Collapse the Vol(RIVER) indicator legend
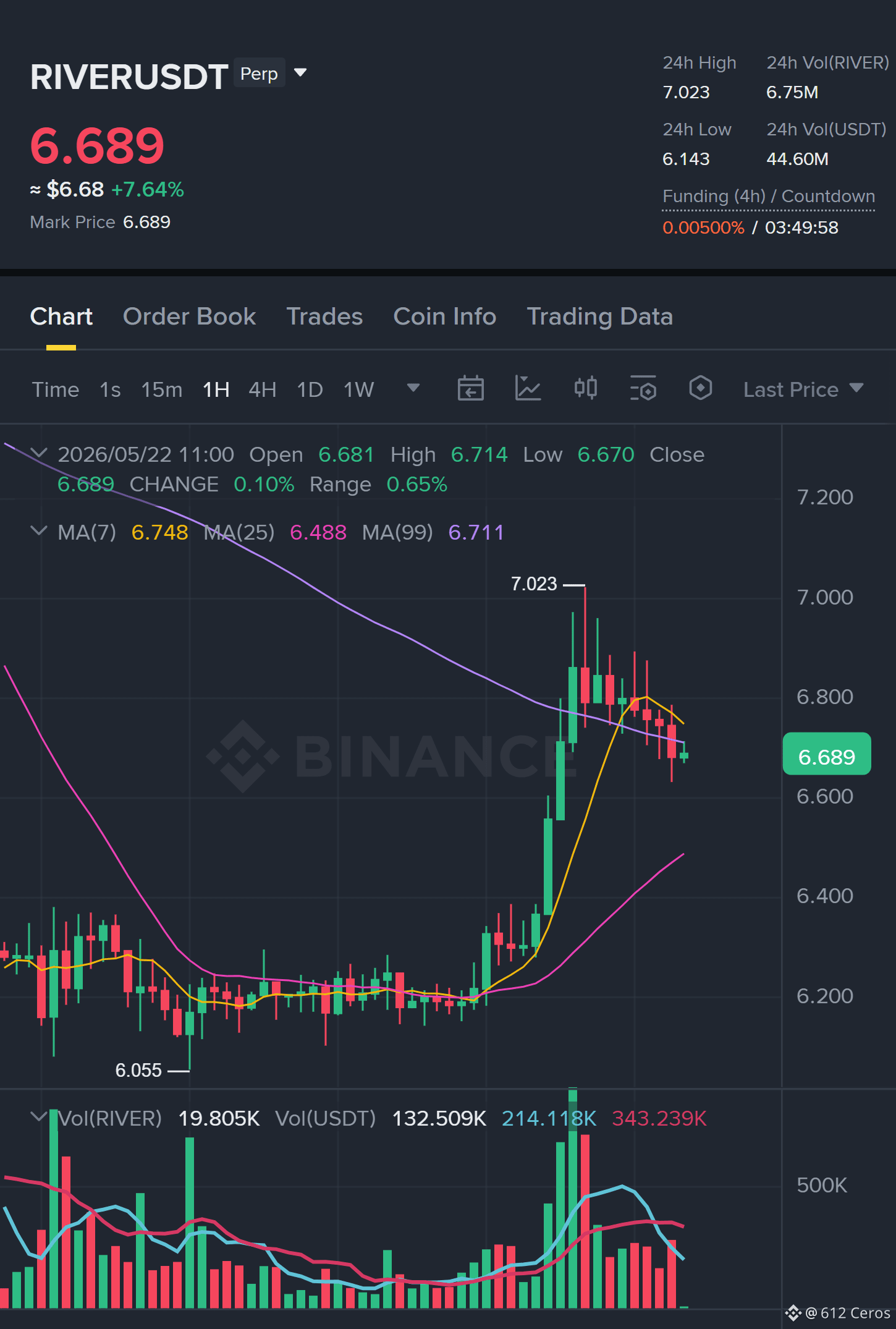 pos(38,1116)
